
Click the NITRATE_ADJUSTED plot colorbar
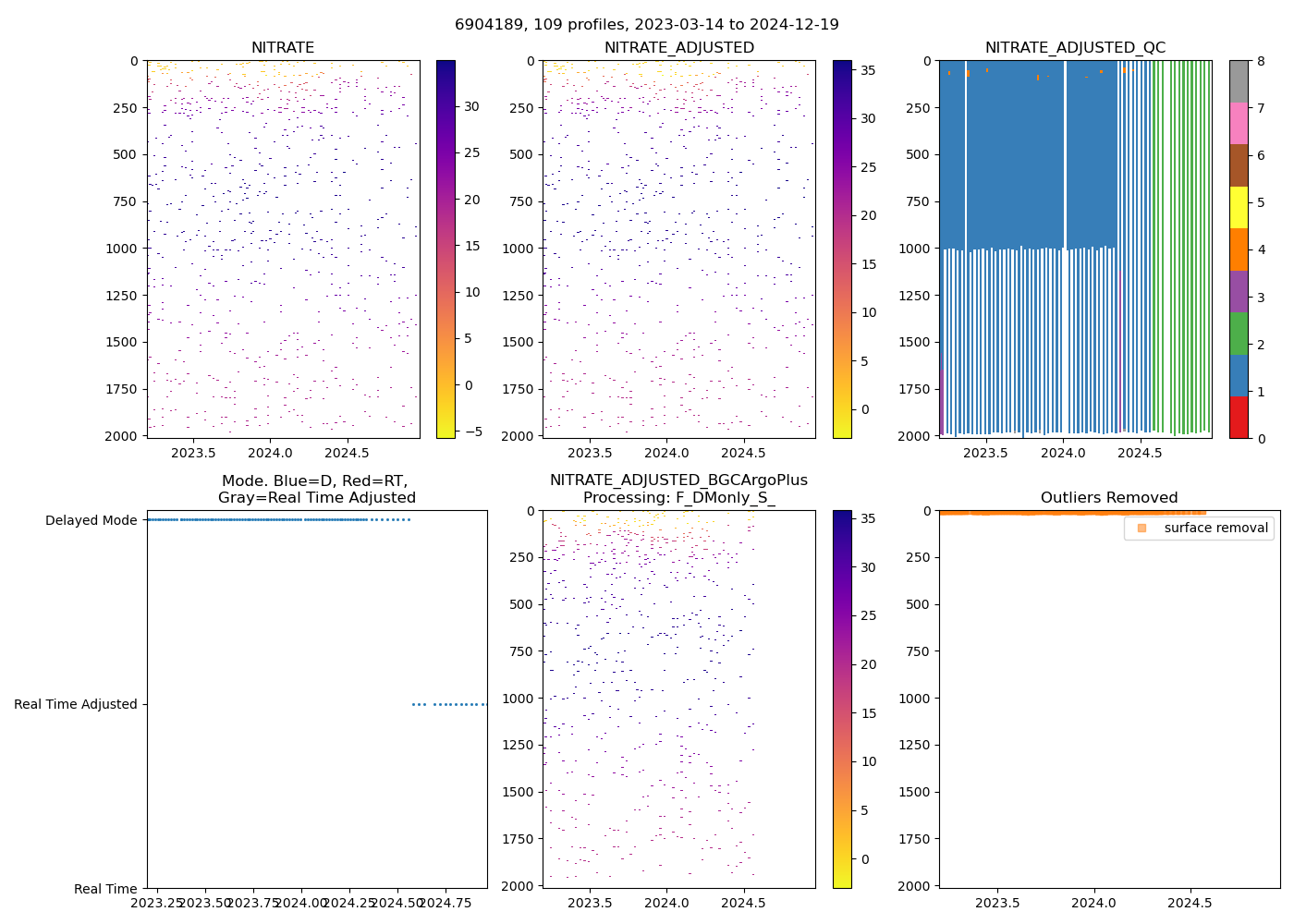pos(842,249)
